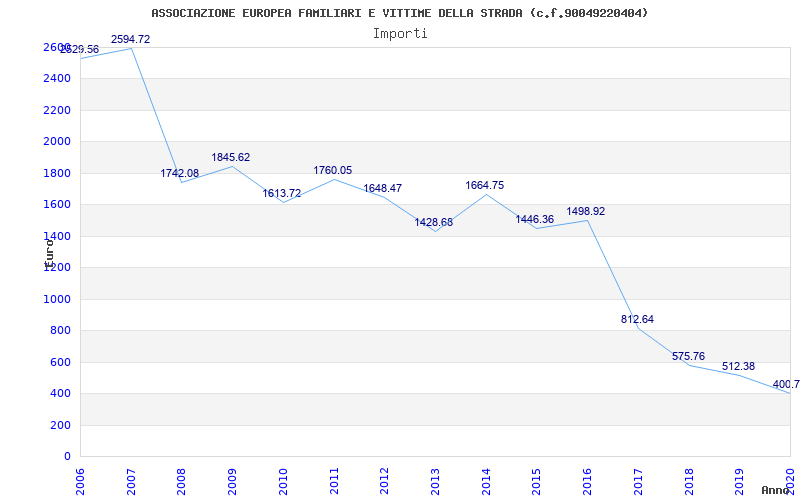Click the 812.64 value label
Viewport: 800px width, 500px height.
pyautogui.click(x=637, y=319)
